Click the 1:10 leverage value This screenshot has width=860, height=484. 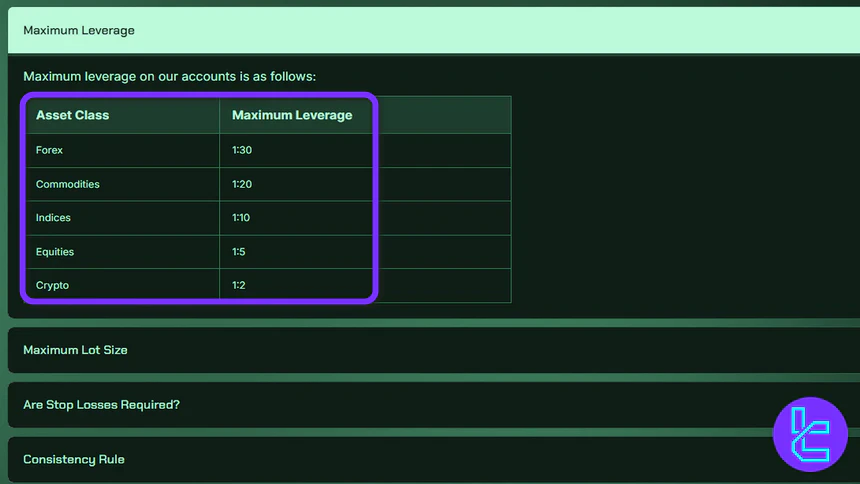coord(243,218)
